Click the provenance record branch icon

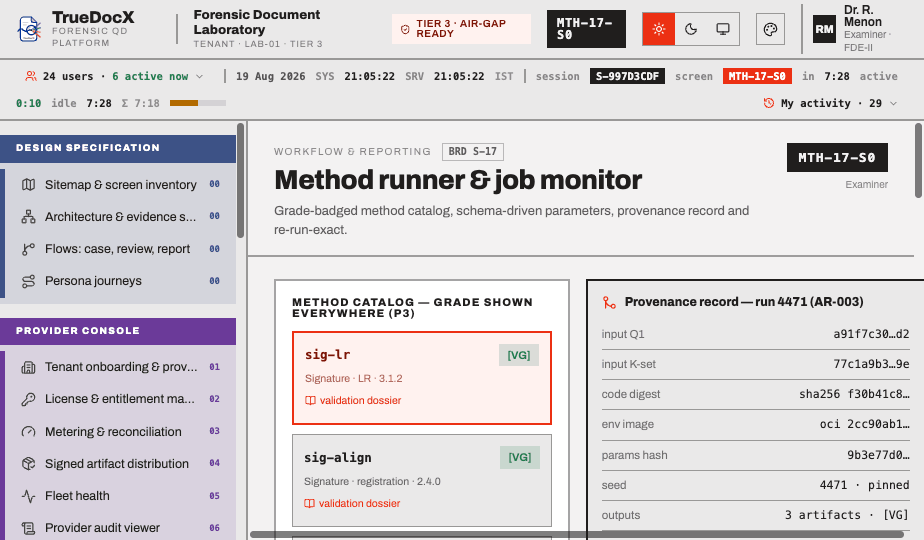[x=609, y=302]
